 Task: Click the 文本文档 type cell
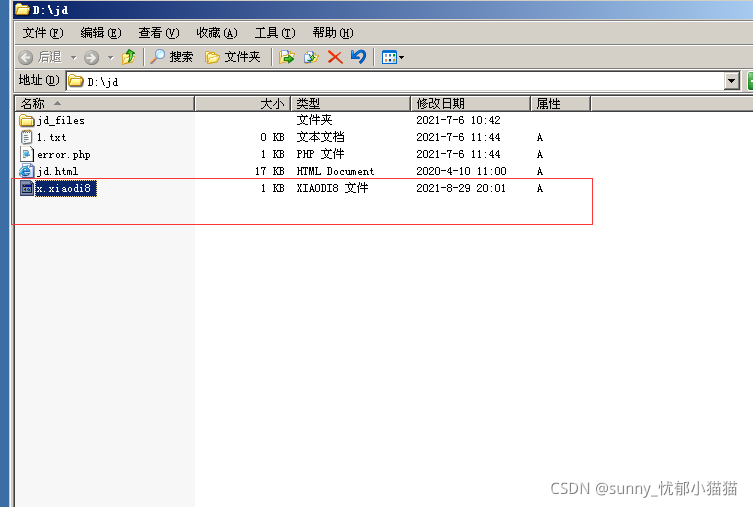coord(320,137)
